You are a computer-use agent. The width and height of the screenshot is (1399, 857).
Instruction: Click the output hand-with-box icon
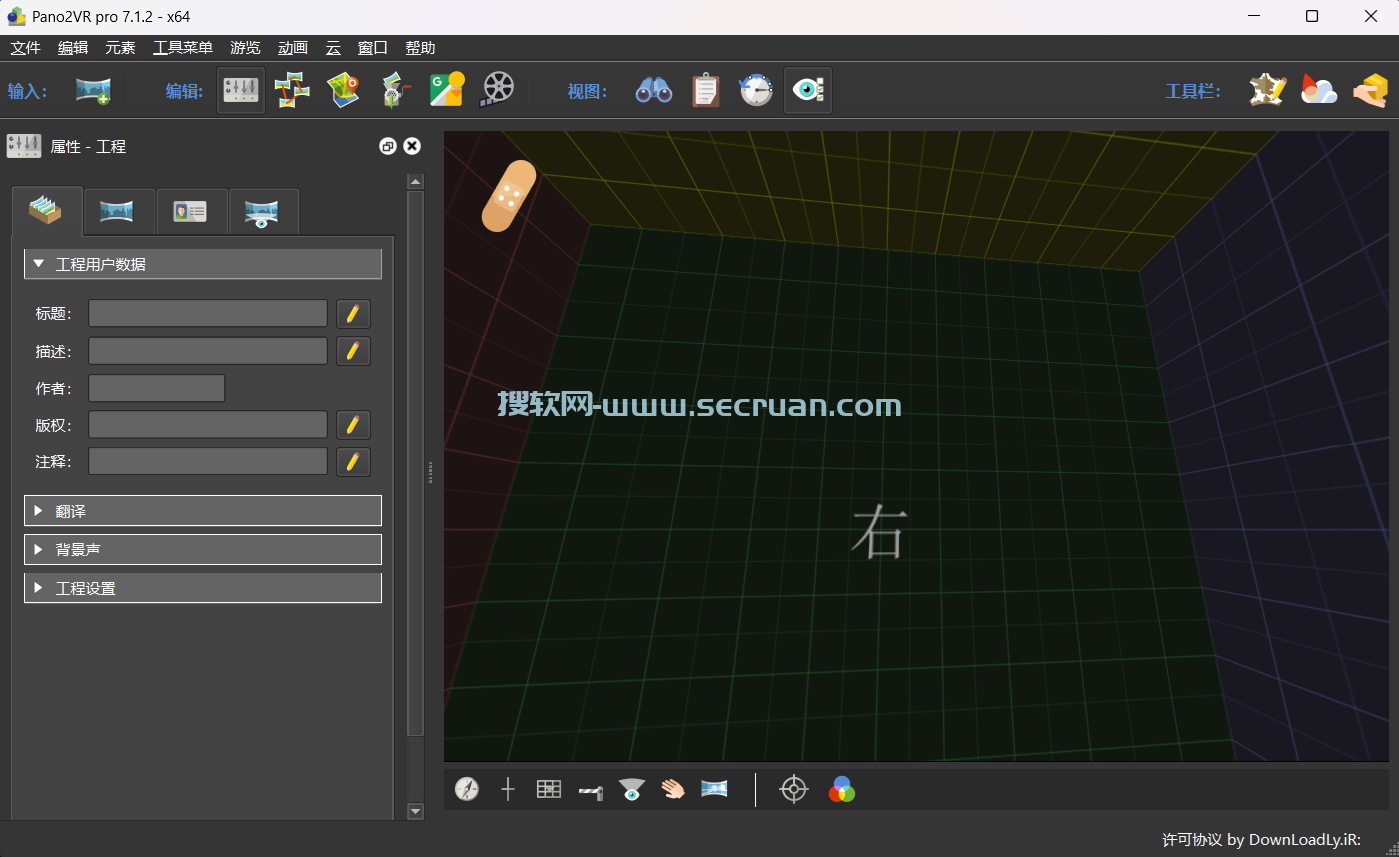coord(1371,91)
